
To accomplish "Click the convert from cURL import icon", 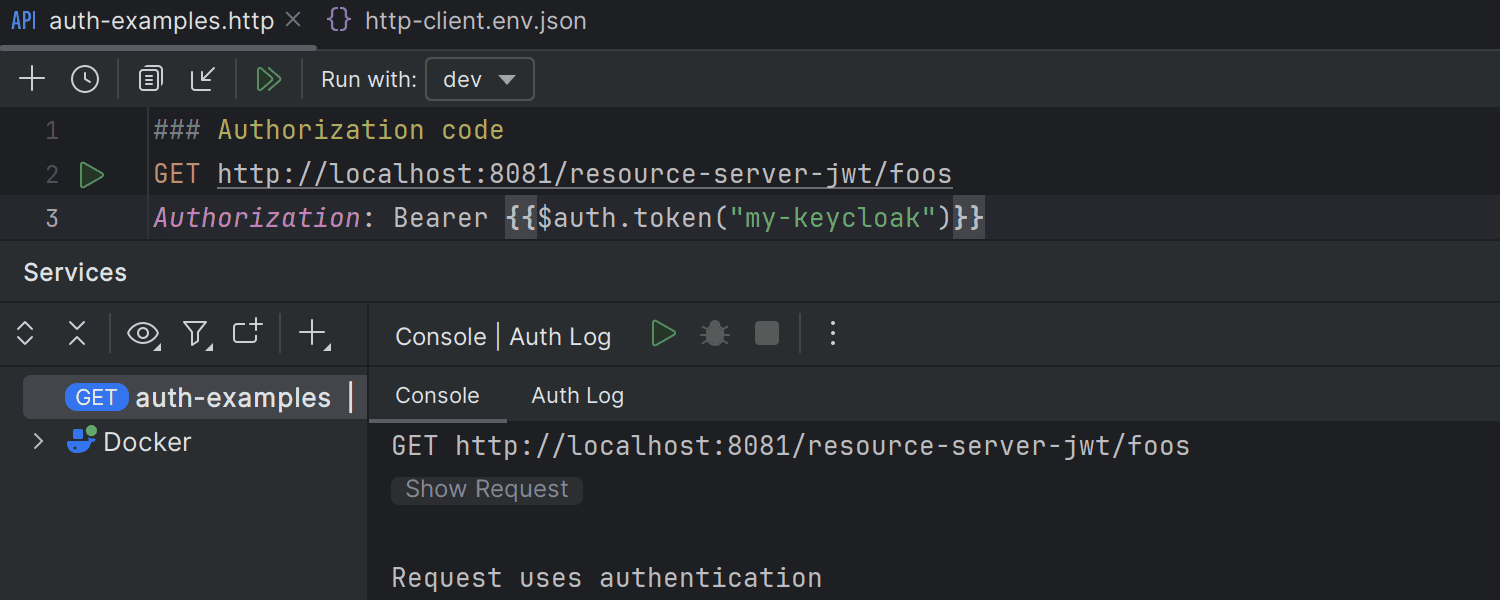I will pyautogui.click(x=203, y=78).
